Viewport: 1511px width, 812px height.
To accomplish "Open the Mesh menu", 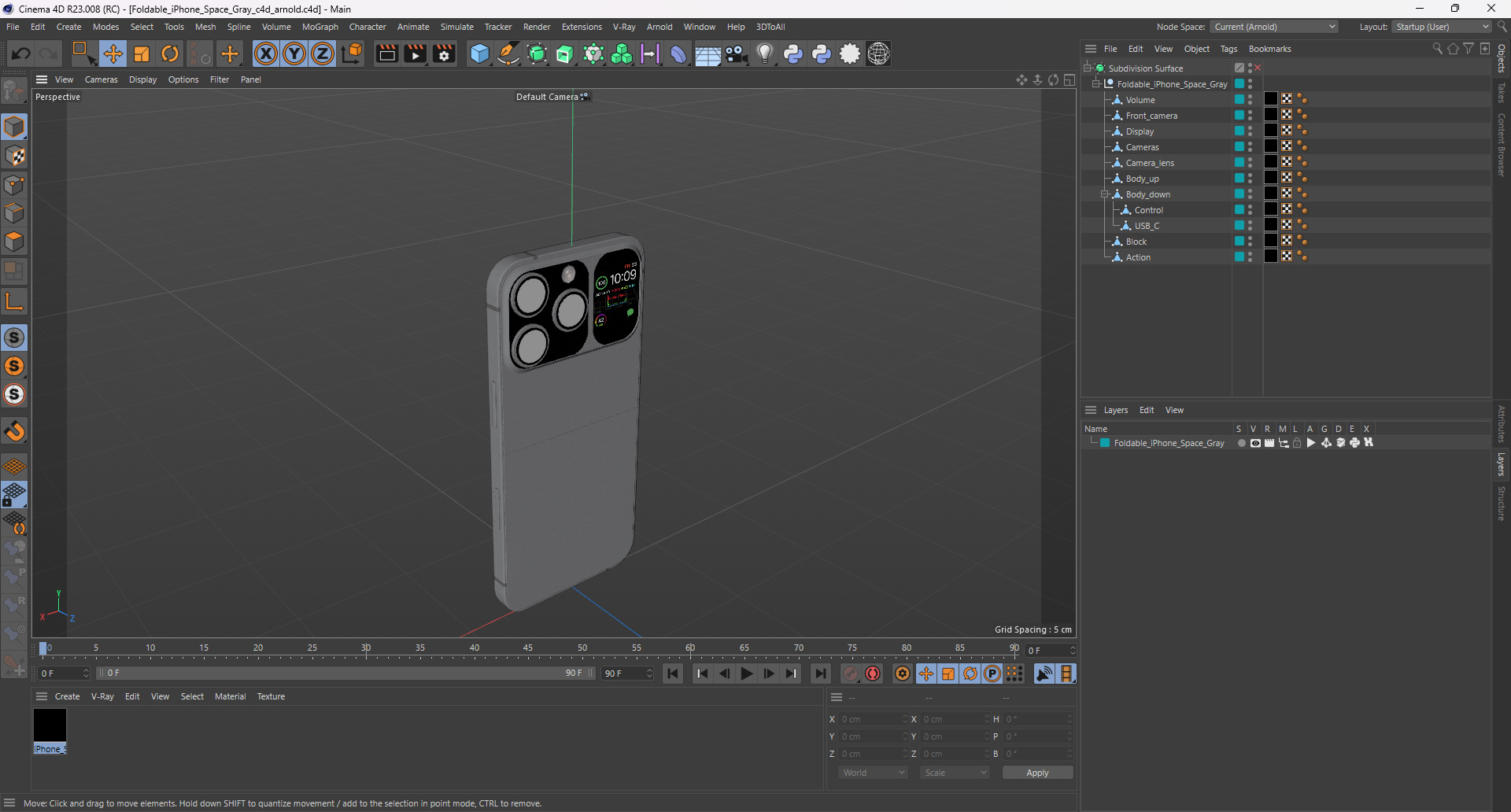I will pos(205,27).
